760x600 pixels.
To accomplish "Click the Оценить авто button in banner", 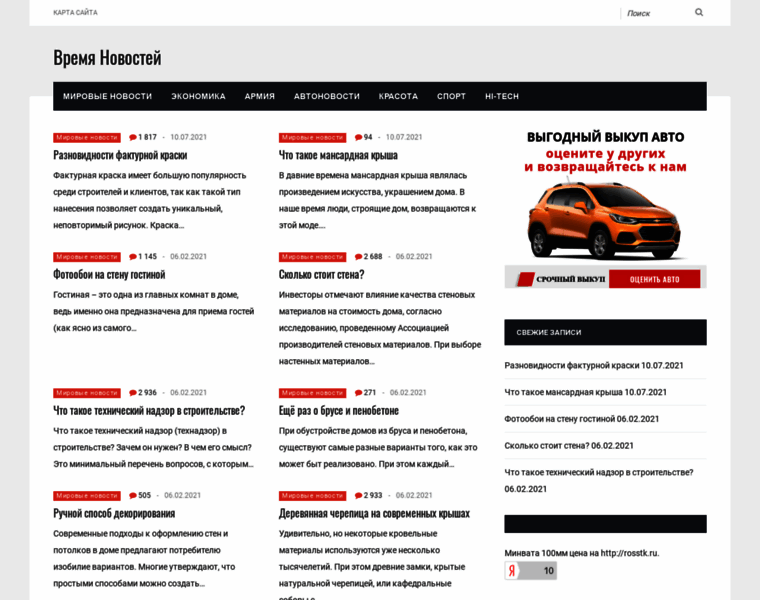I will pyautogui.click(x=655, y=279).
